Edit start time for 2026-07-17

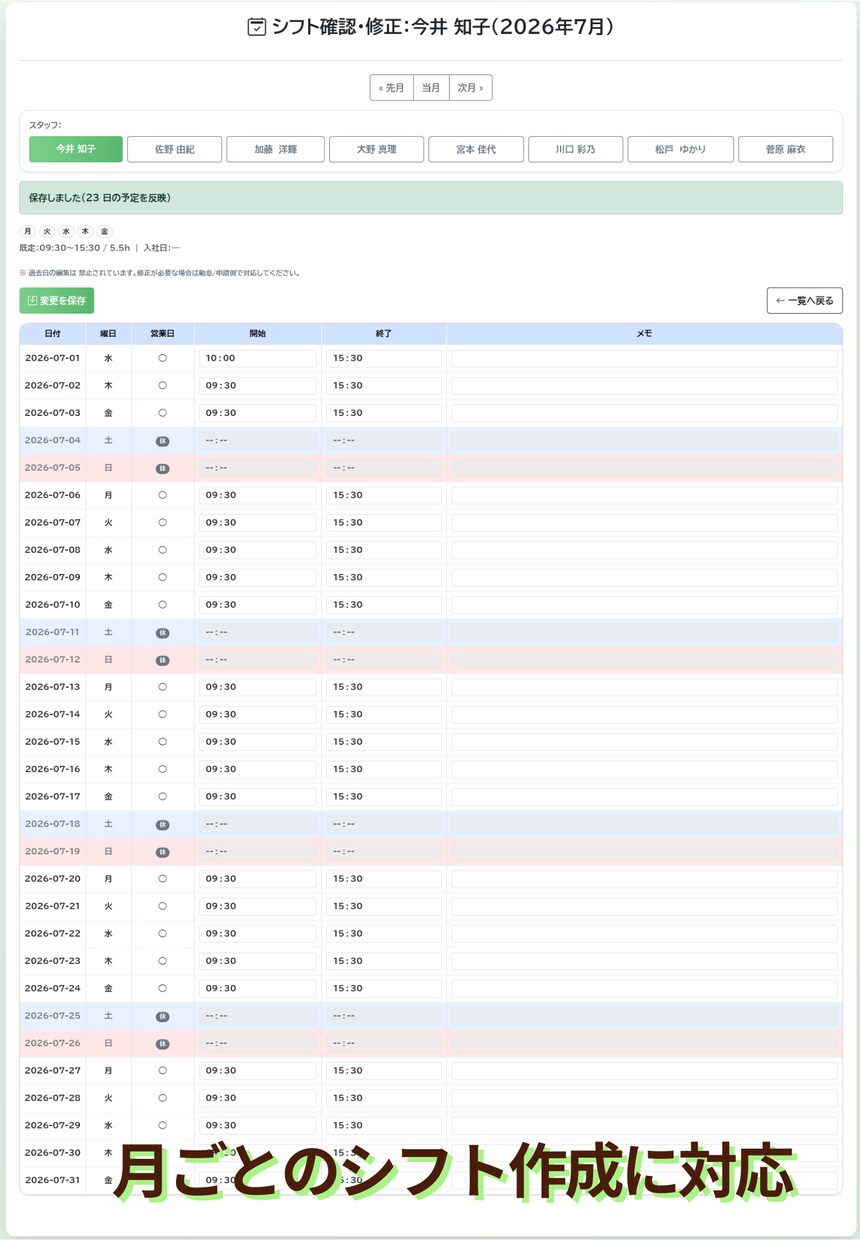tap(258, 797)
